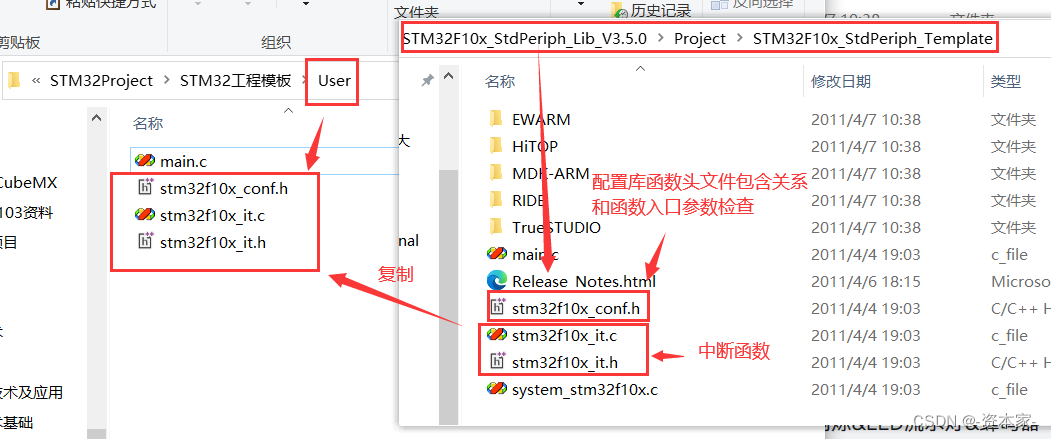Select system_stm32f10x.c file icon
The image size is (1051, 439).
497,389
